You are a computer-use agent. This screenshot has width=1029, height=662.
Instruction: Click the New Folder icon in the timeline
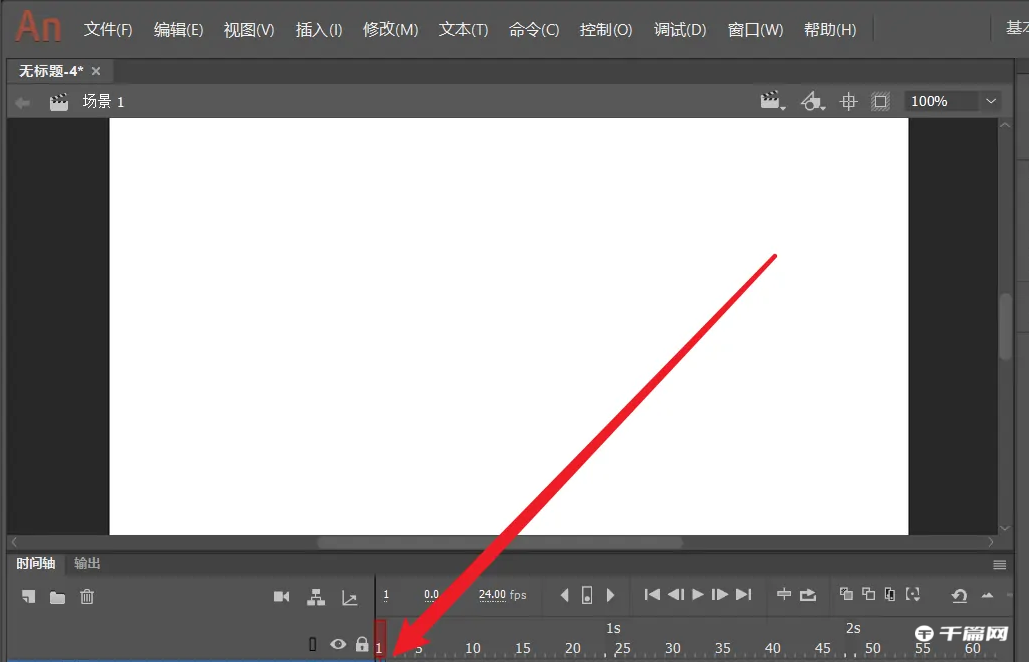pos(58,596)
